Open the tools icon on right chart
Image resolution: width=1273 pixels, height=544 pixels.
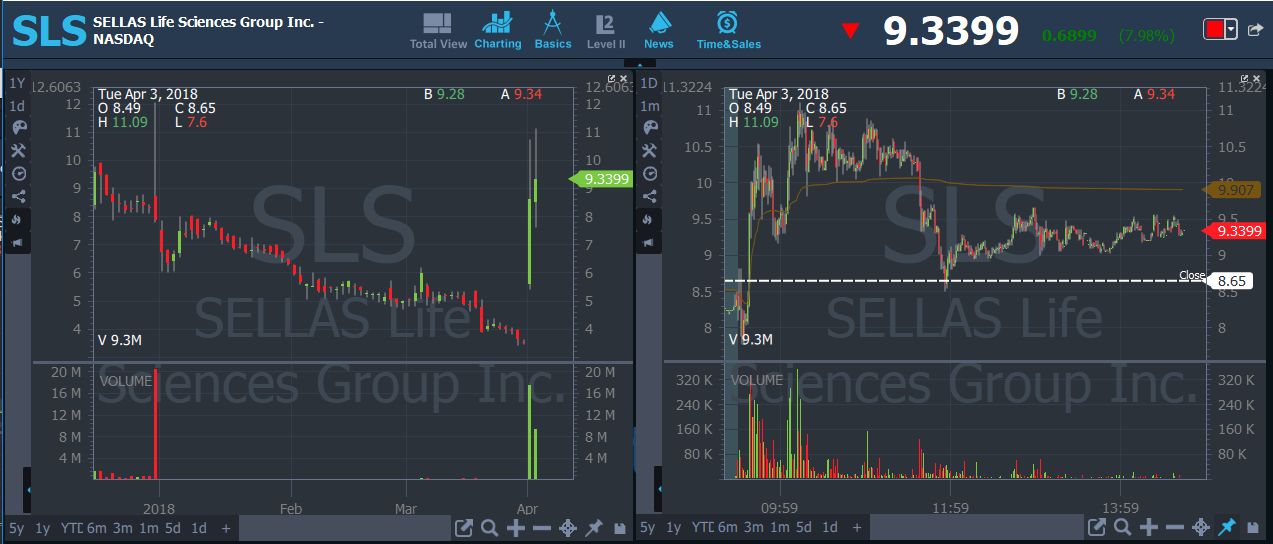649,151
